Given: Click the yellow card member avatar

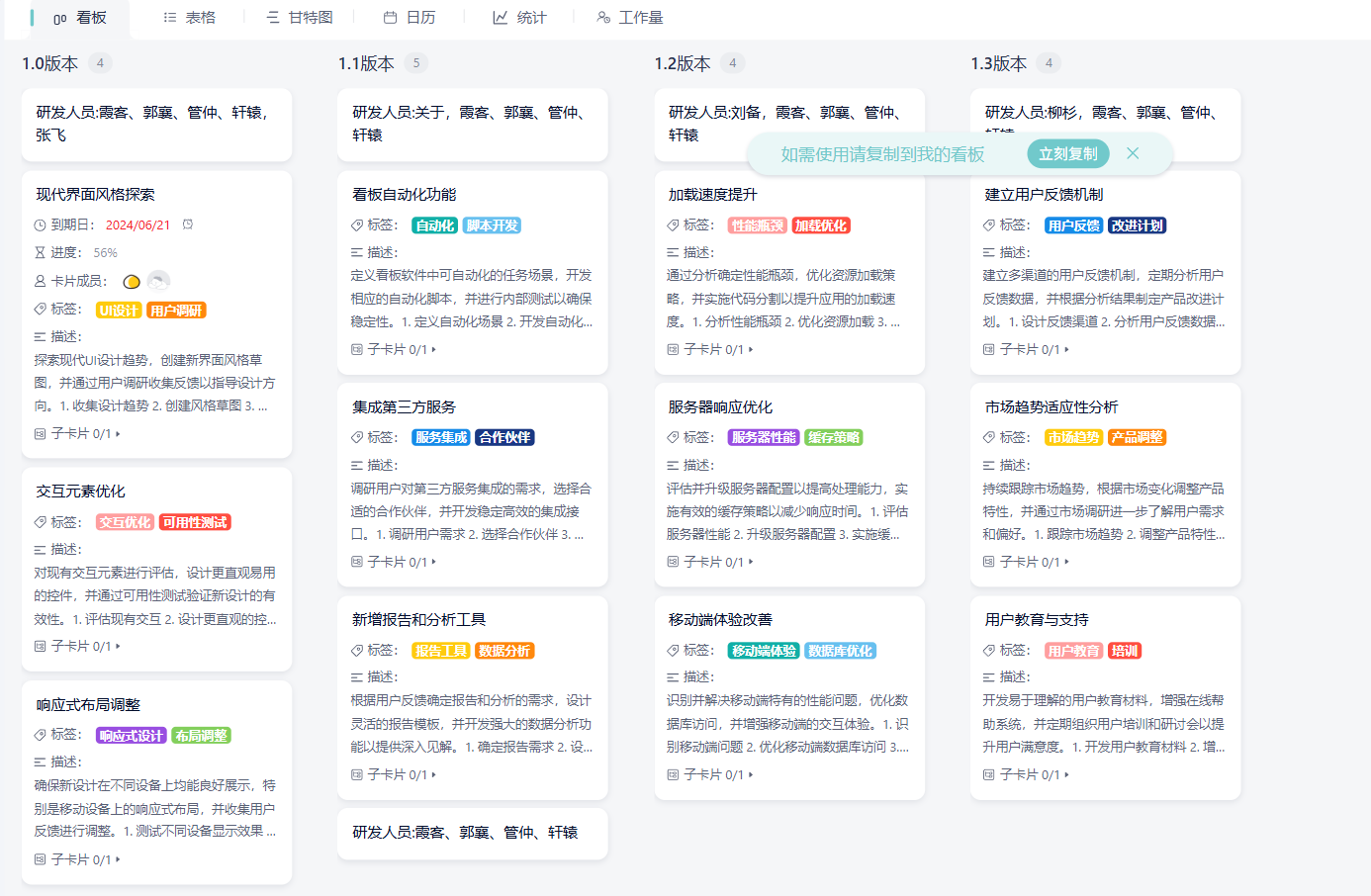Looking at the screenshot, I should 132,282.
